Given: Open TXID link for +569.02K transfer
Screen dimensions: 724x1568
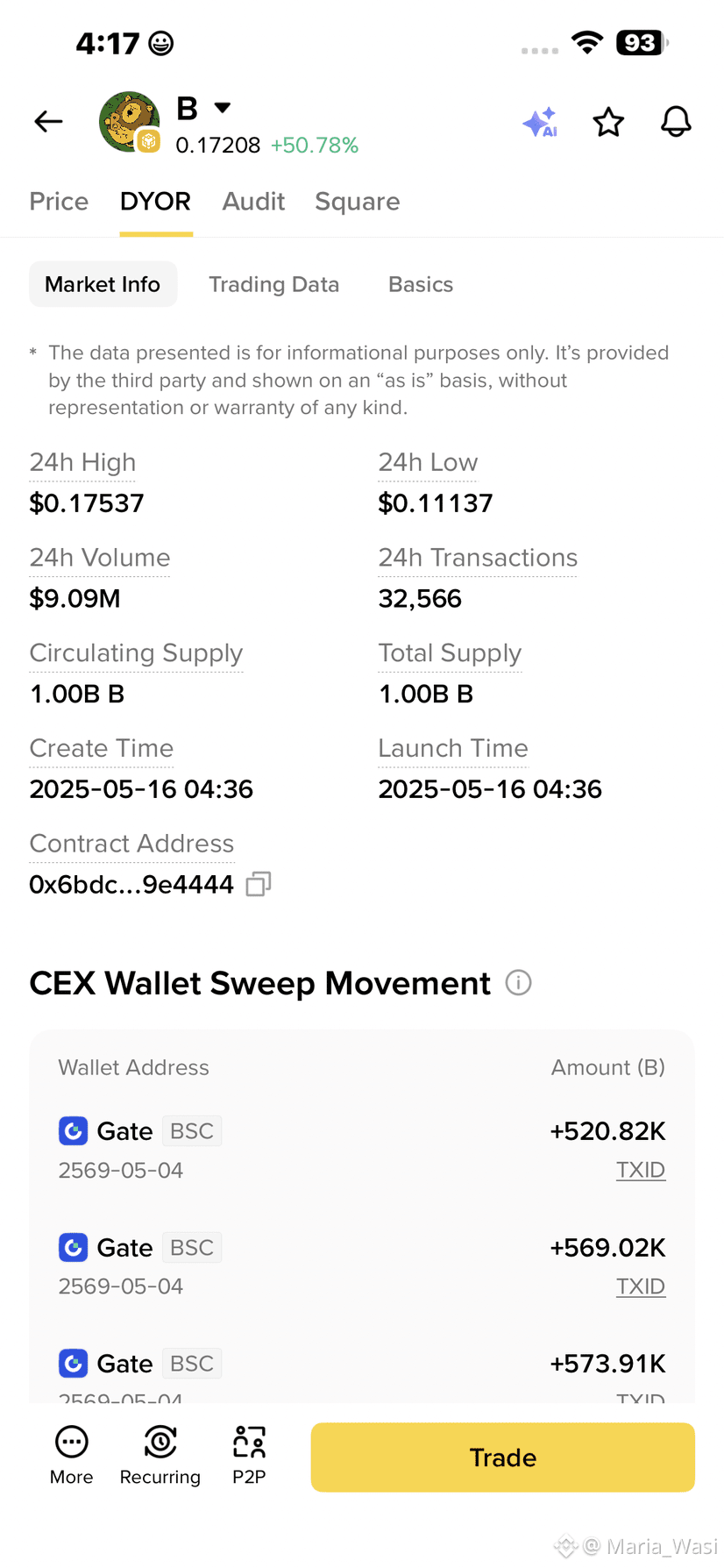Looking at the screenshot, I should click(641, 1286).
